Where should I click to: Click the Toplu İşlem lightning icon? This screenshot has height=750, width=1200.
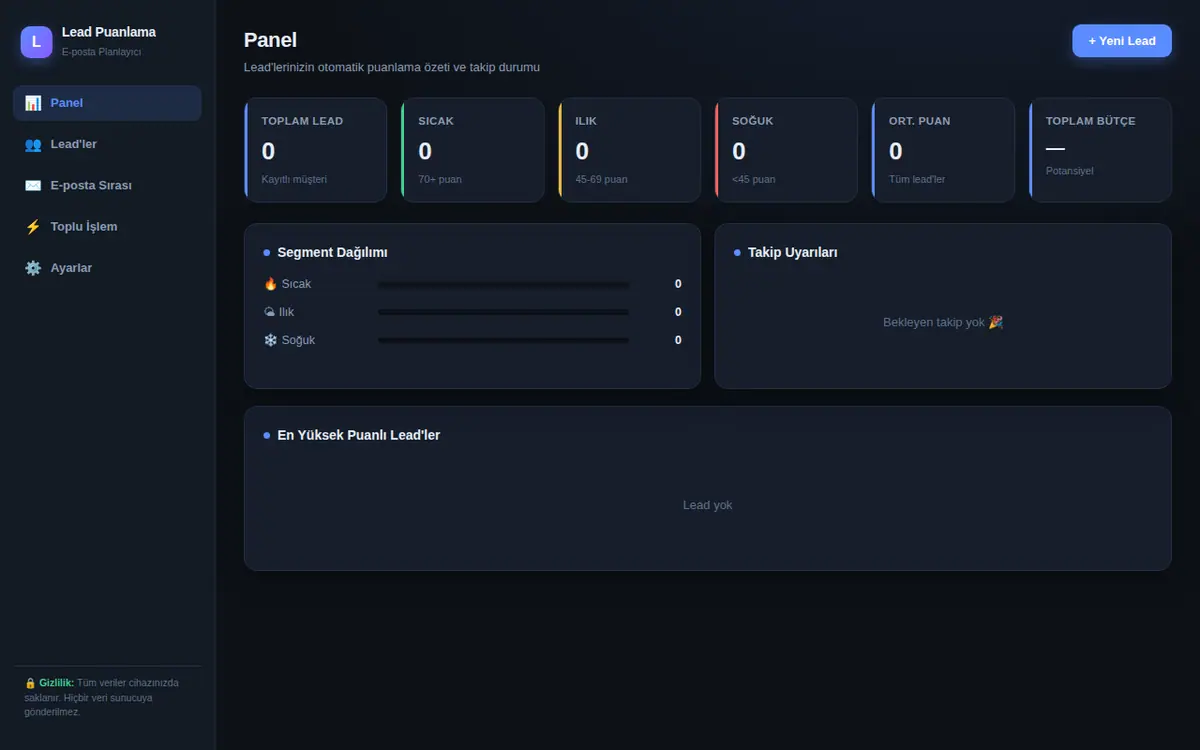[33, 227]
